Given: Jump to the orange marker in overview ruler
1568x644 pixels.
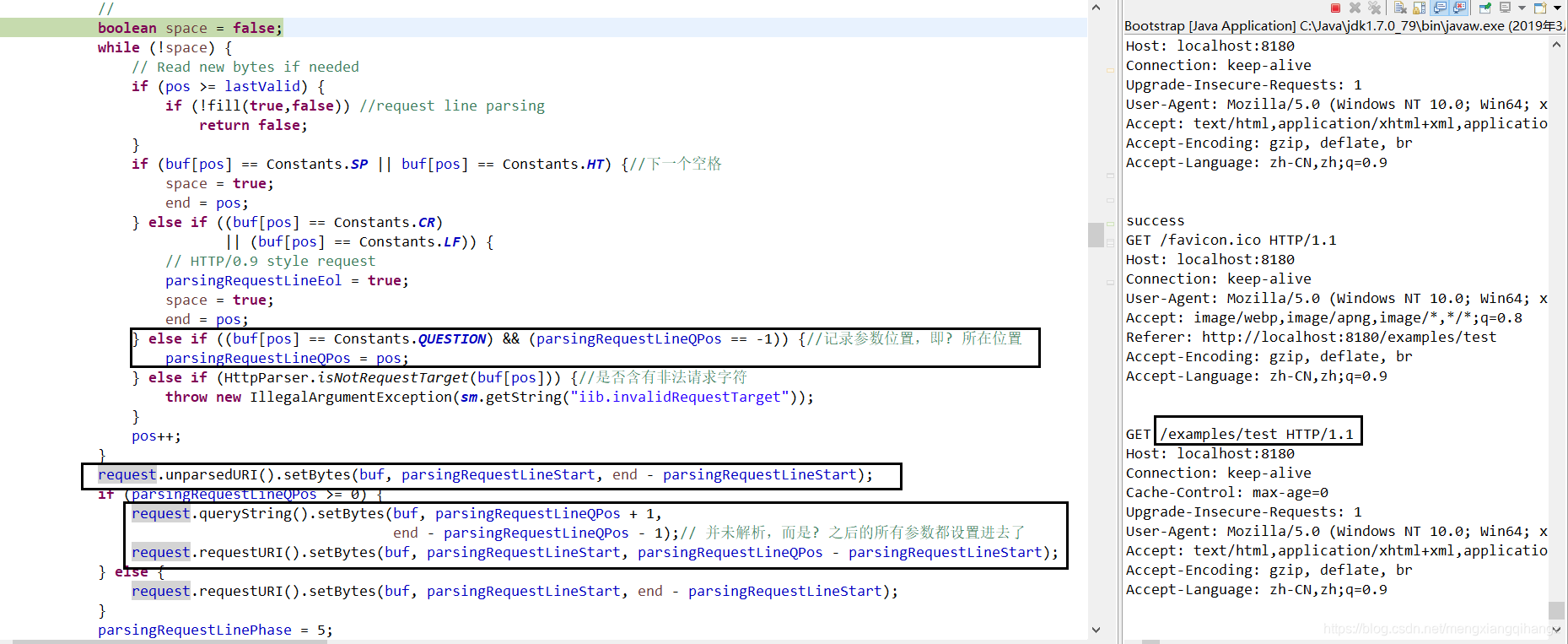Looking at the screenshot, I should click(x=1110, y=70).
